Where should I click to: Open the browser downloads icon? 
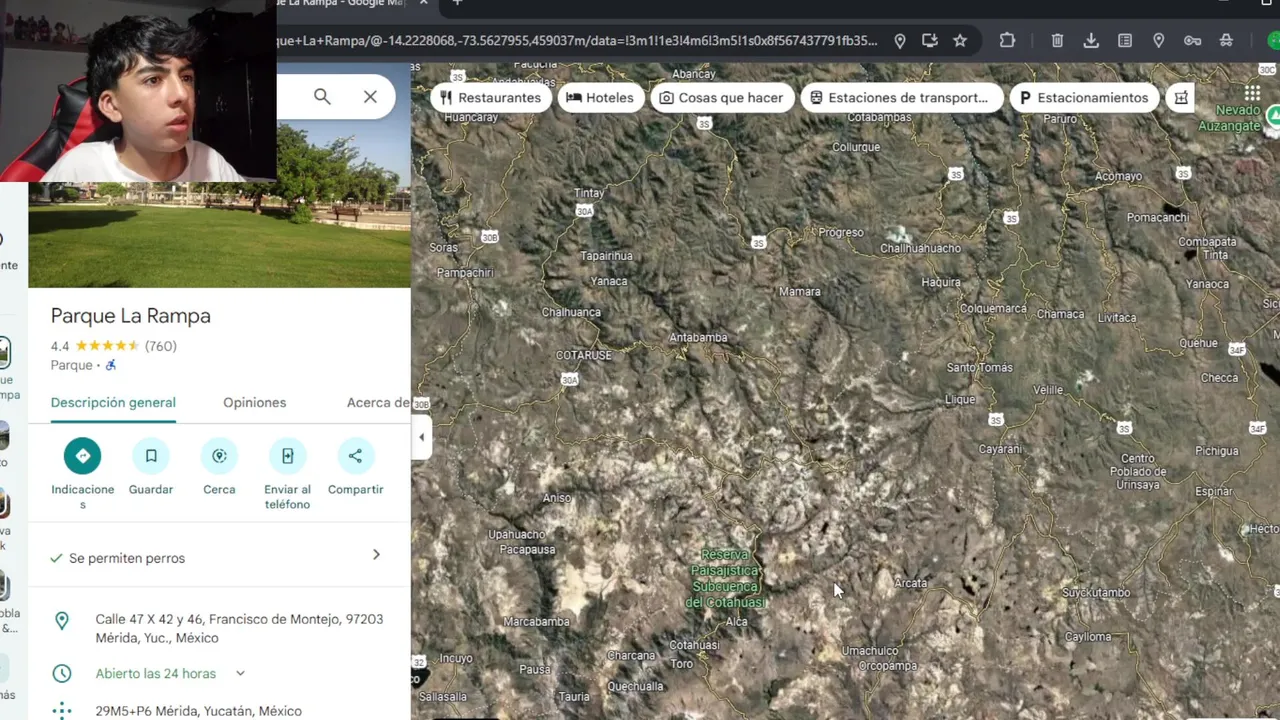pos(1091,41)
